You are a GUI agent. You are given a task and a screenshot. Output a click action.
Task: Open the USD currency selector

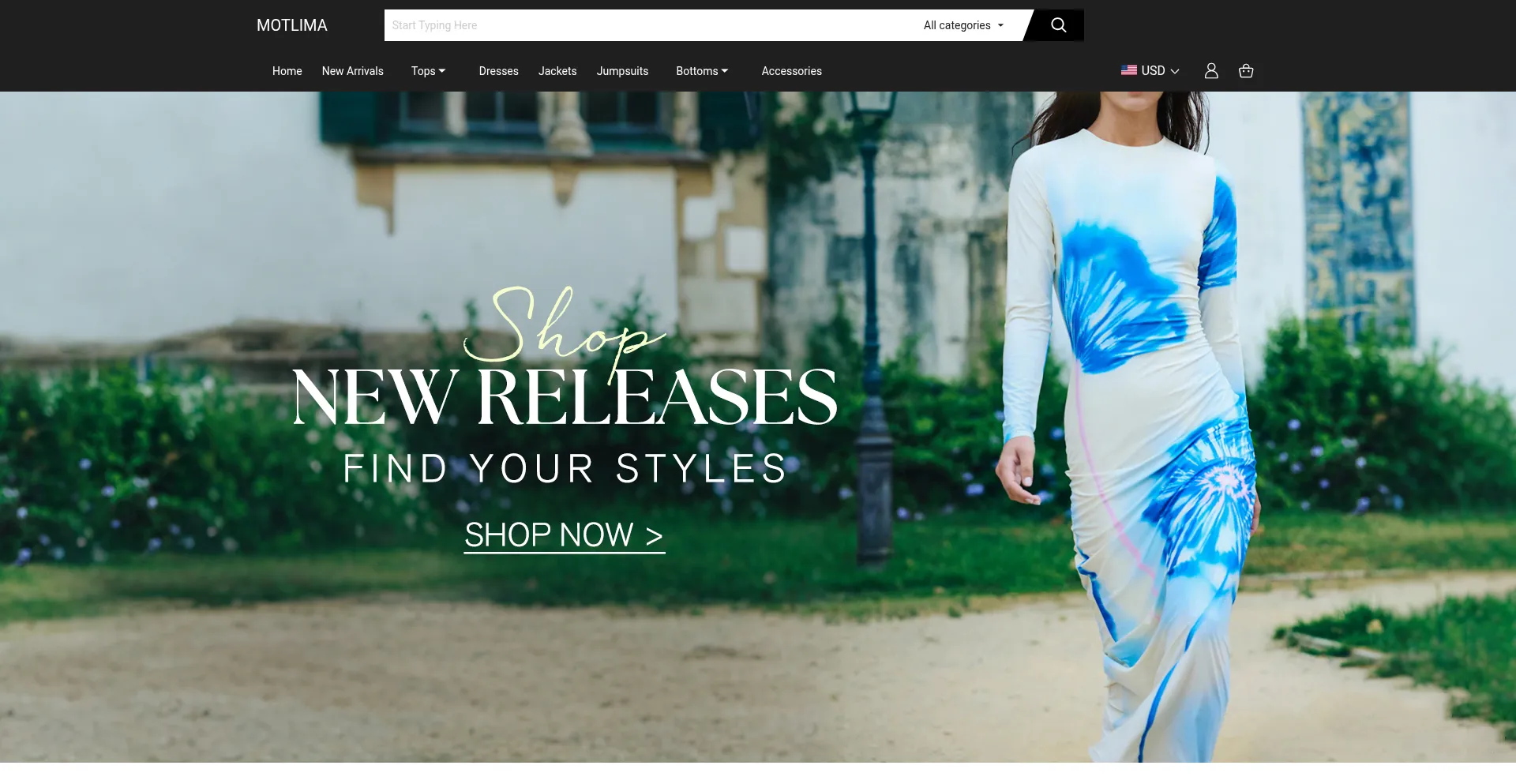[x=1150, y=70]
